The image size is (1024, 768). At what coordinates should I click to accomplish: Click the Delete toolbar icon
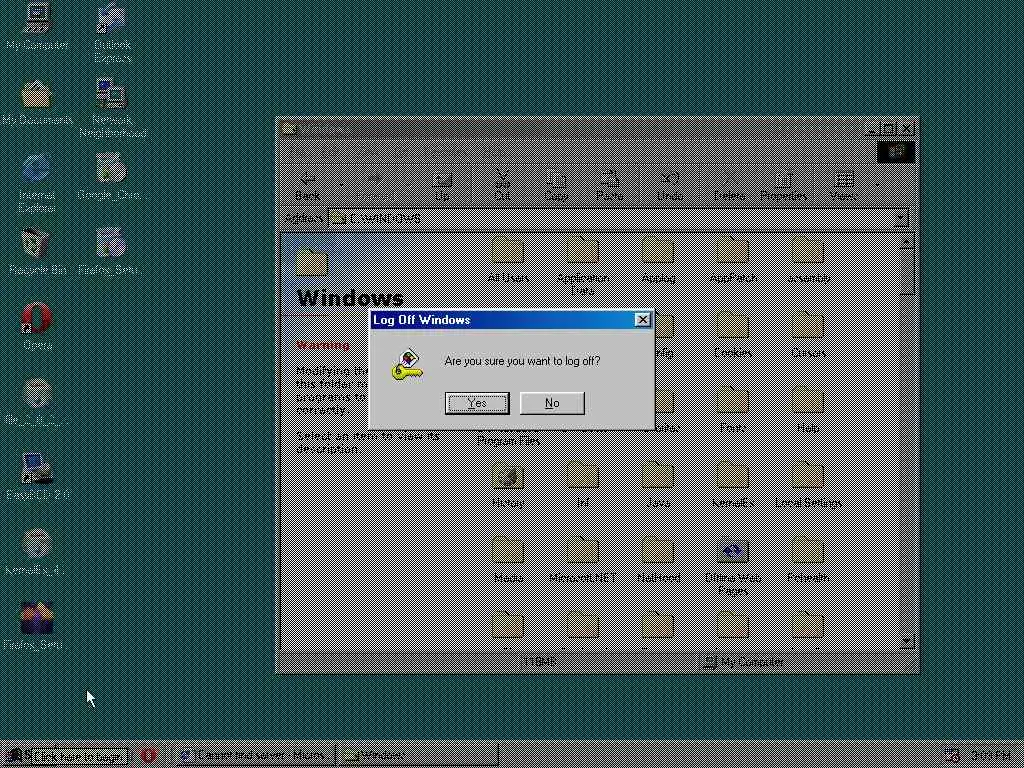pyautogui.click(x=729, y=185)
